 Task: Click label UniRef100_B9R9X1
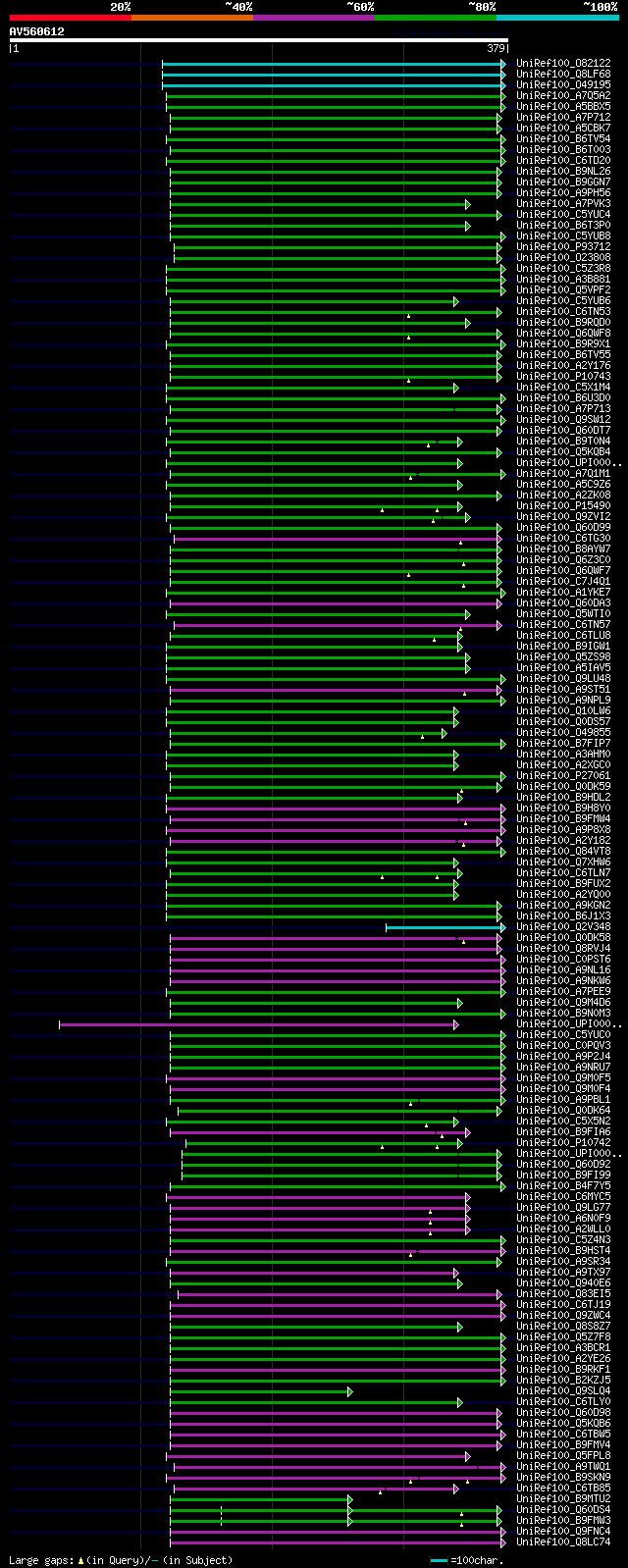click(x=563, y=343)
